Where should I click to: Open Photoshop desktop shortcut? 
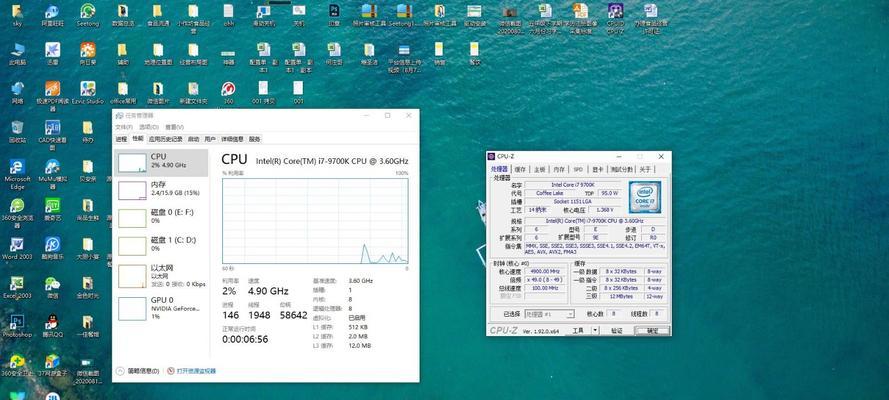pos(17,326)
